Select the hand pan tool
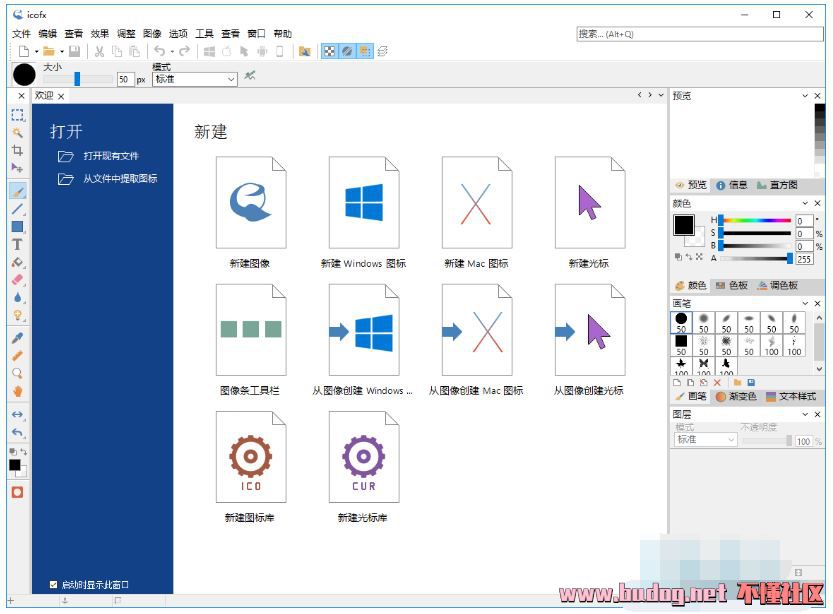The width and height of the screenshot is (833, 614). pyautogui.click(x=18, y=391)
